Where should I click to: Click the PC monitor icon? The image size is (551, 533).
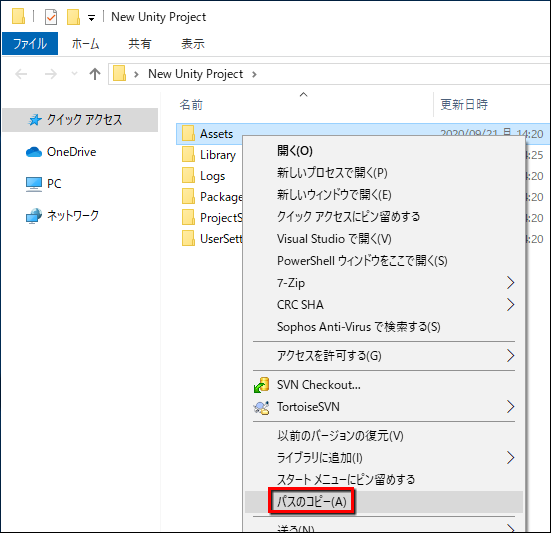[x=34, y=184]
